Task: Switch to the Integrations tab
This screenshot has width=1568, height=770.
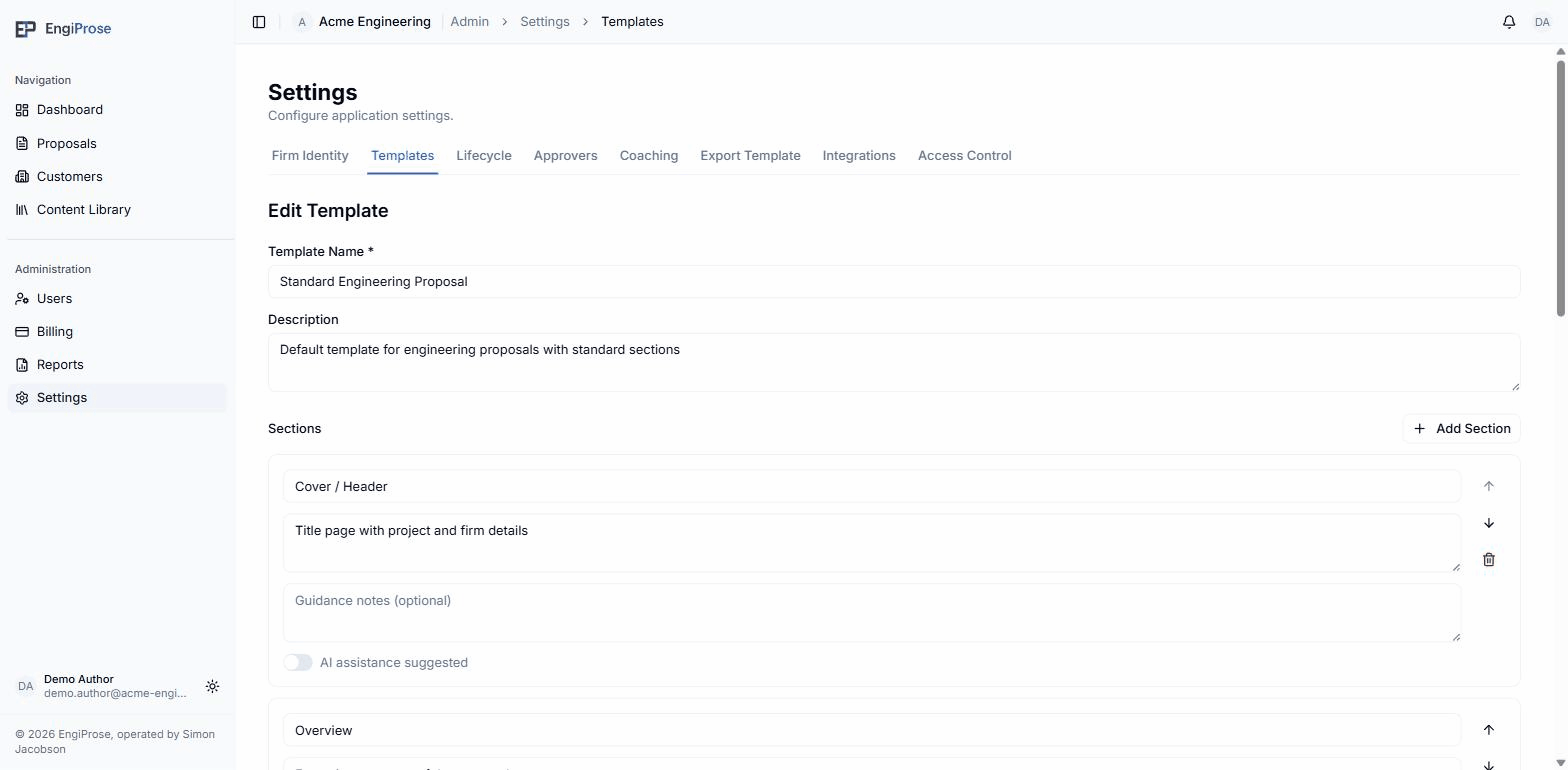Action: click(859, 156)
